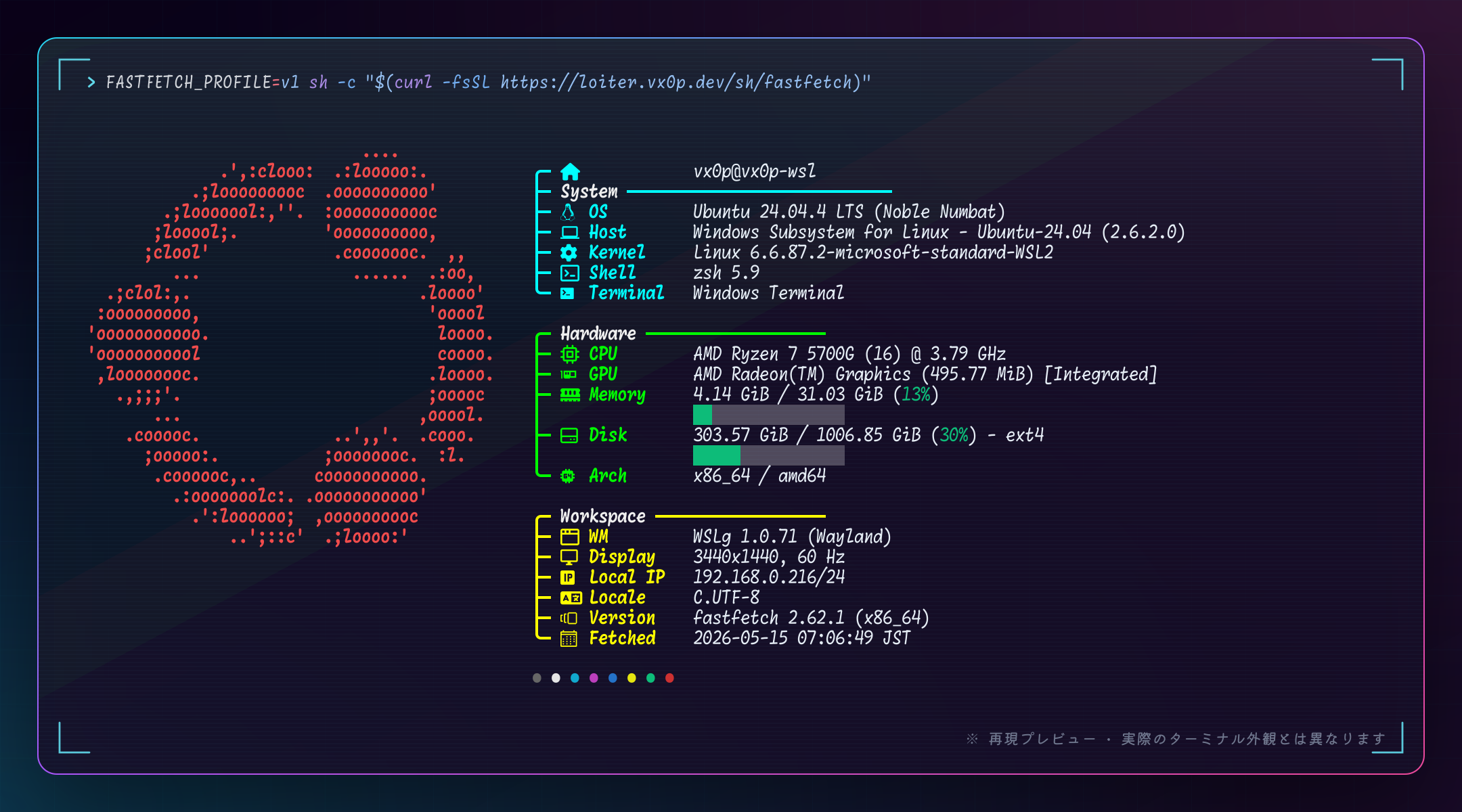Click the x86_64 / amd64 value
This screenshot has width=1462, height=812.
(x=759, y=476)
